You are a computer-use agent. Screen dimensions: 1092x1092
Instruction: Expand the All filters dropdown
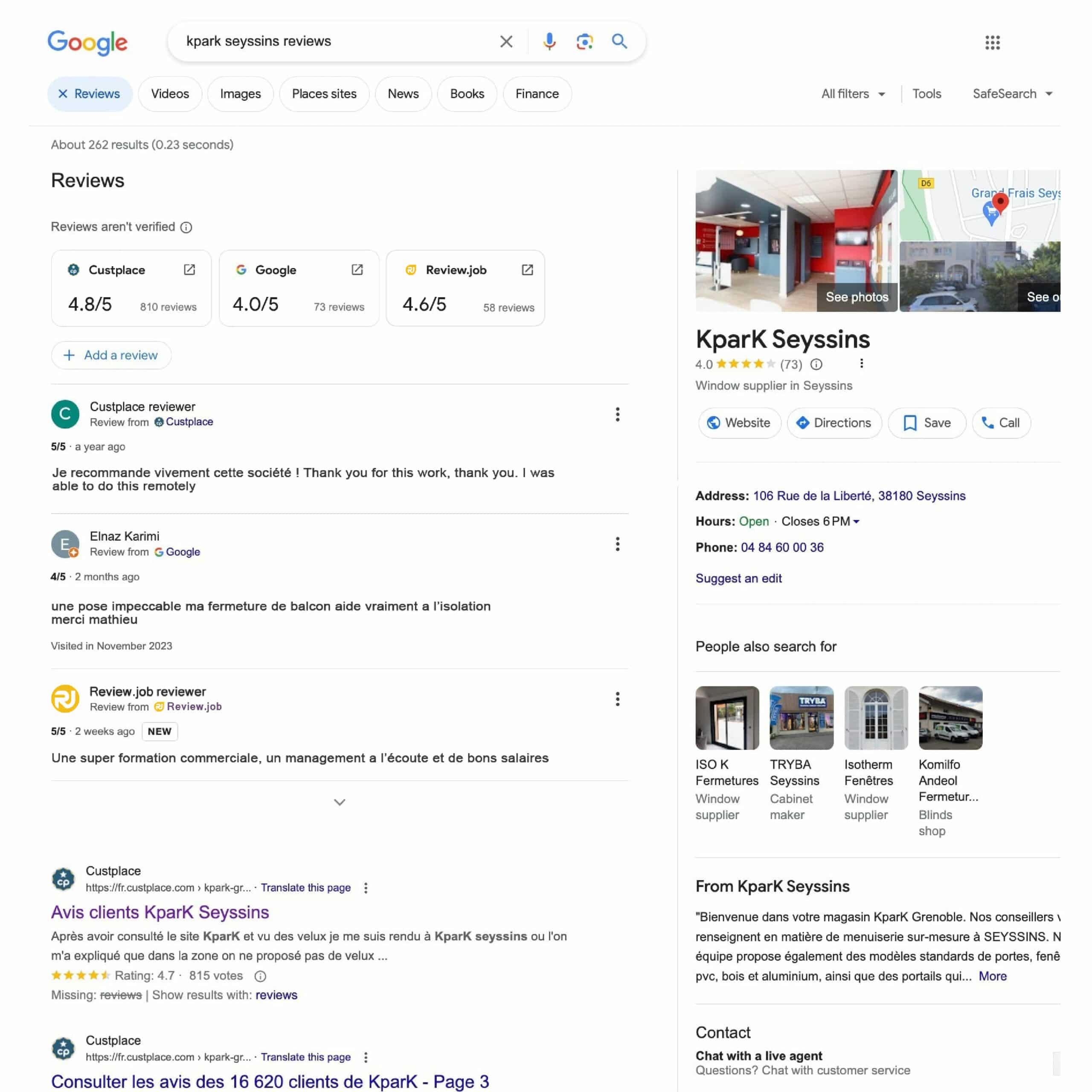tap(853, 94)
